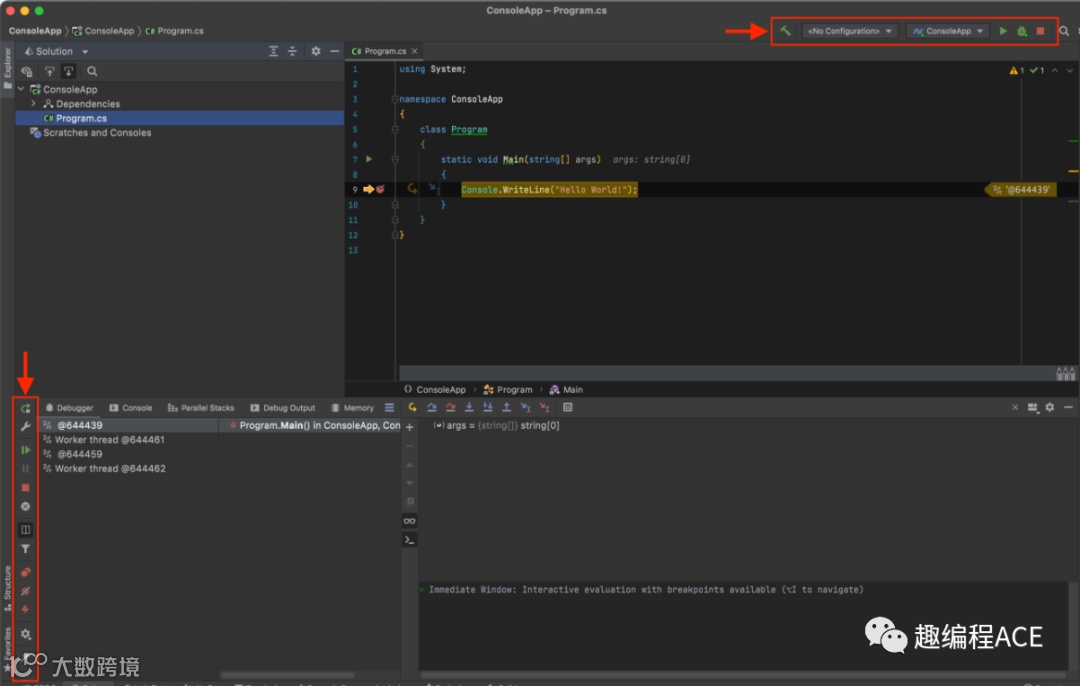Switch to the Console tab
The image size is (1080, 686).
click(131, 408)
